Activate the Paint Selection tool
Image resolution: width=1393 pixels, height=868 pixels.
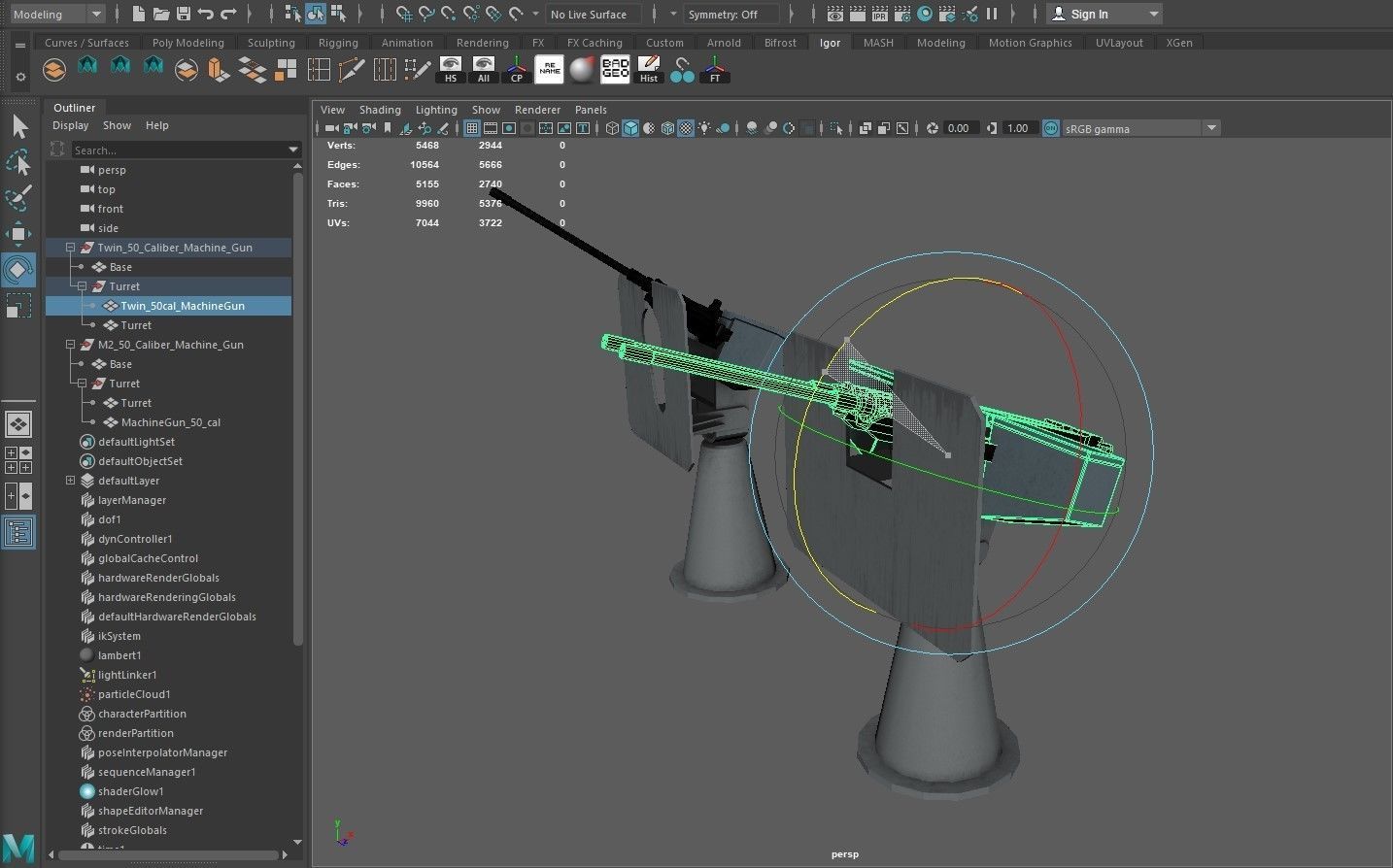tap(18, 198)
